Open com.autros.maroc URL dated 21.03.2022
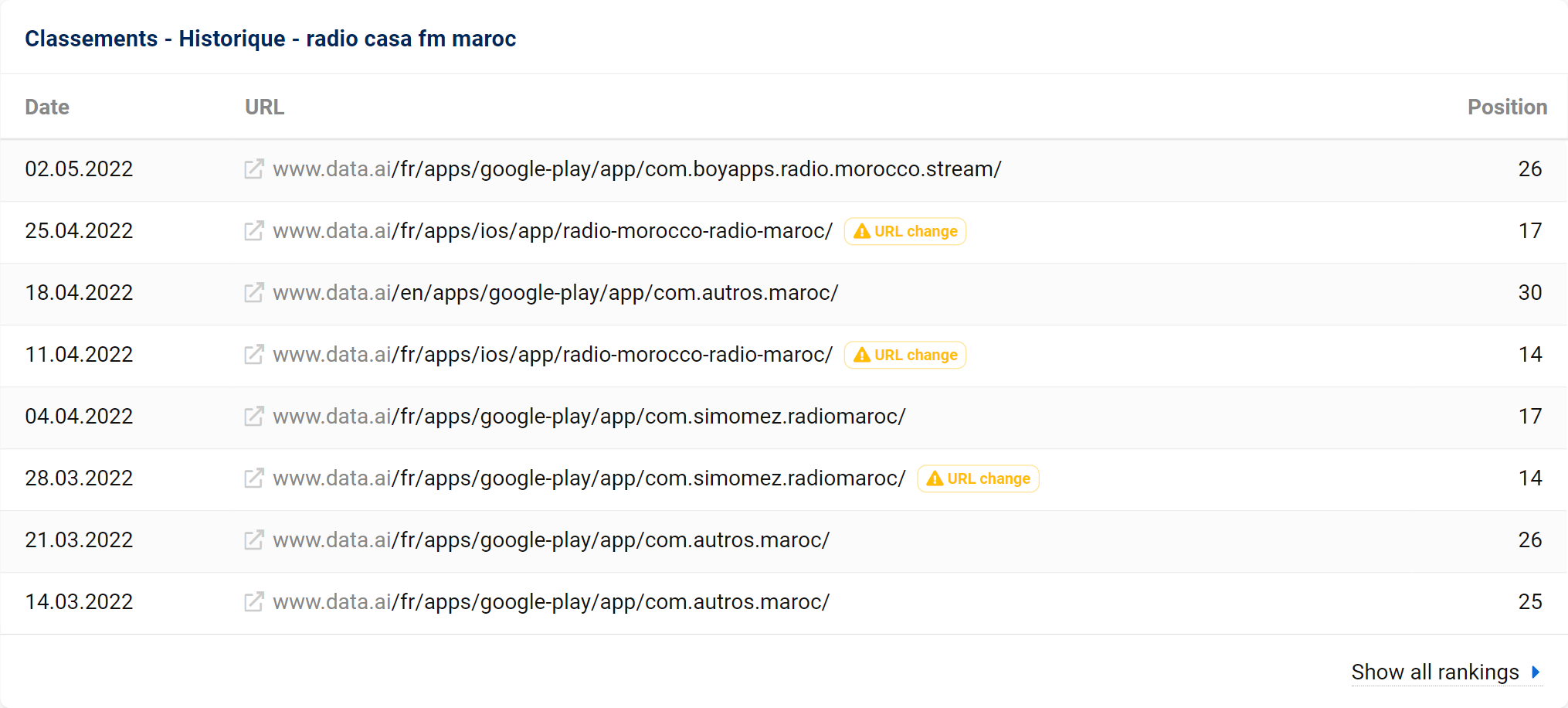1568x708 pixels. tap(552, 540)
